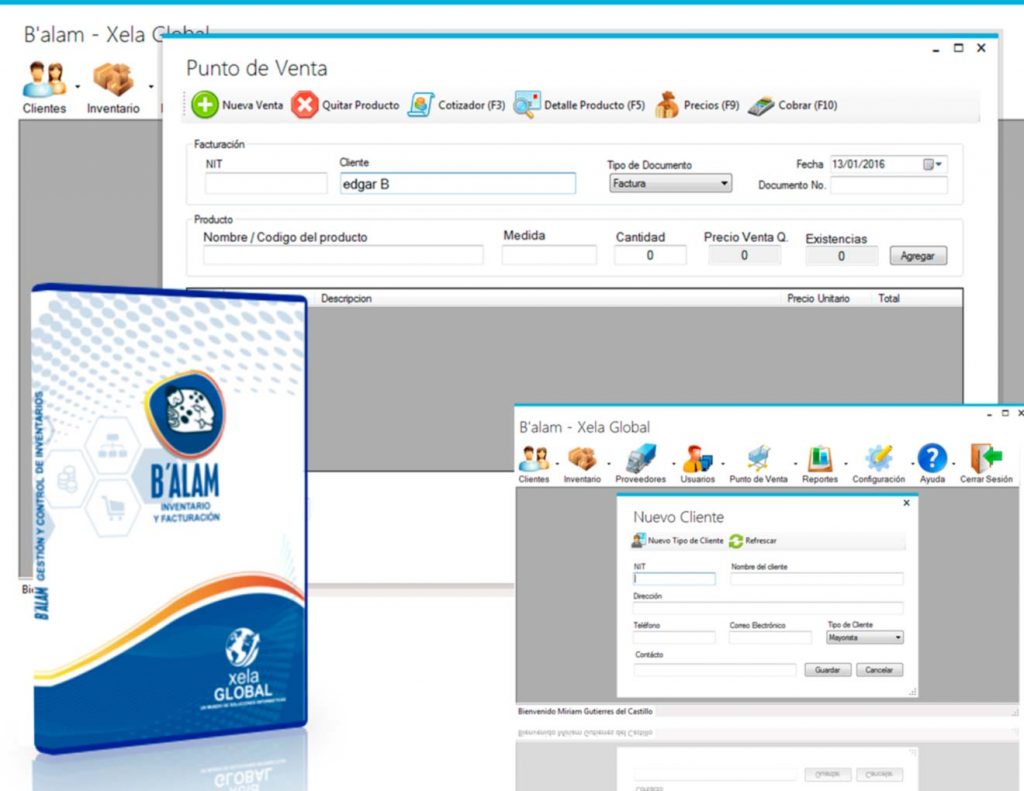The image size is (1024, 791).
Task: Click the Refrescar green arrows icon
Action: click(736, 541)
